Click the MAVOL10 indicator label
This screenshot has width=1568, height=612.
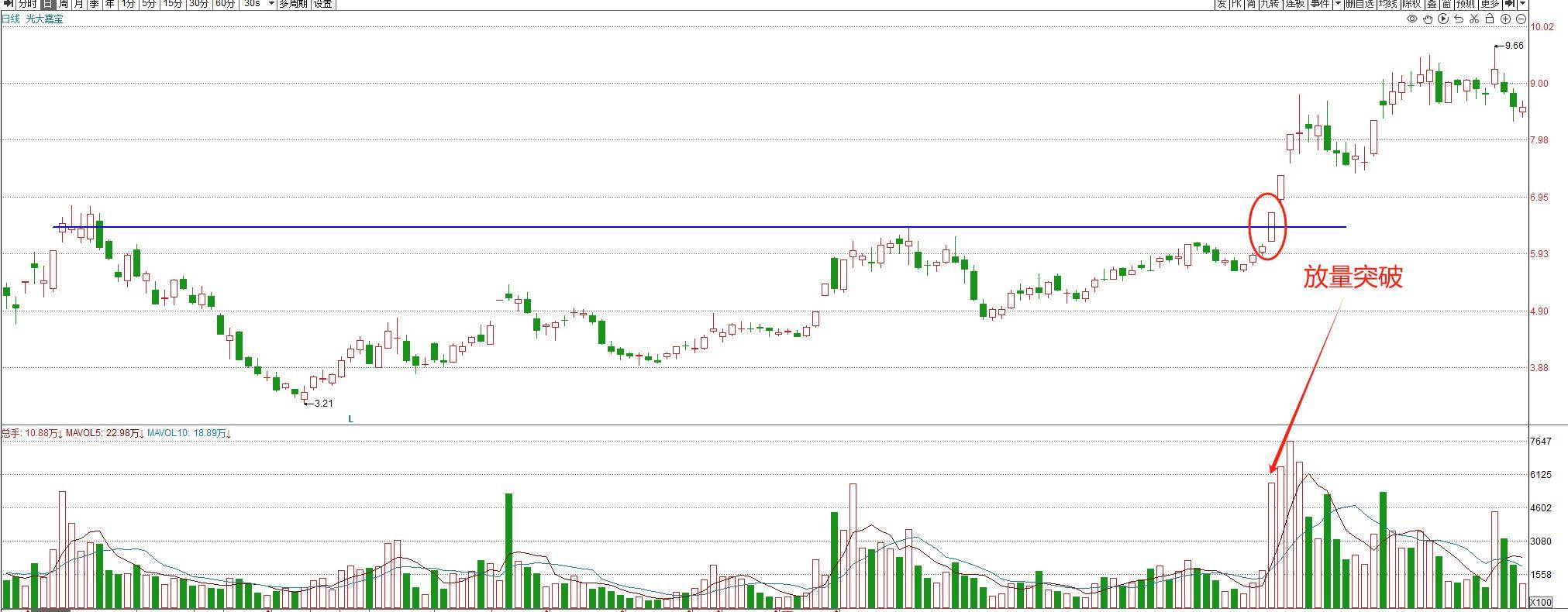(x=189, y=433)
